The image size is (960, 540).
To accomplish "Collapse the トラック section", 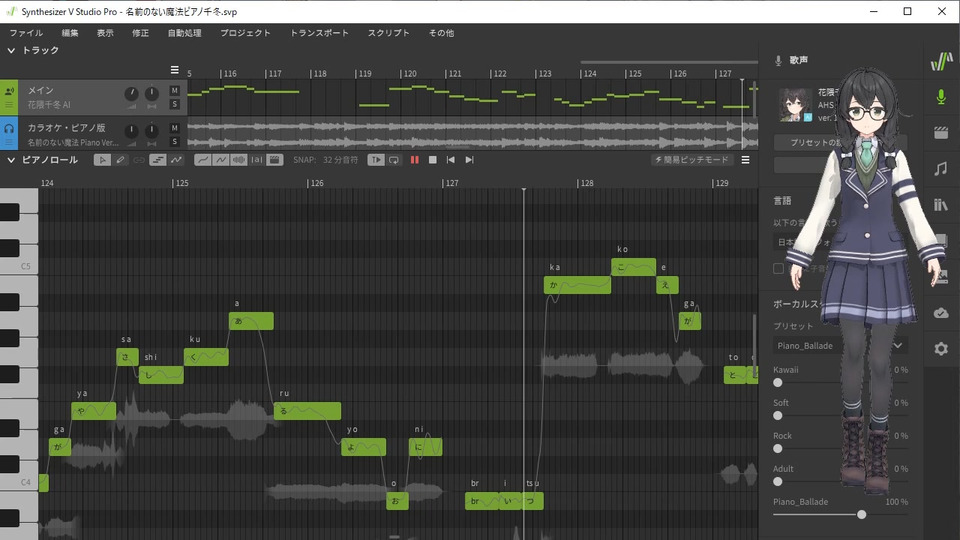I will point(11,50).
